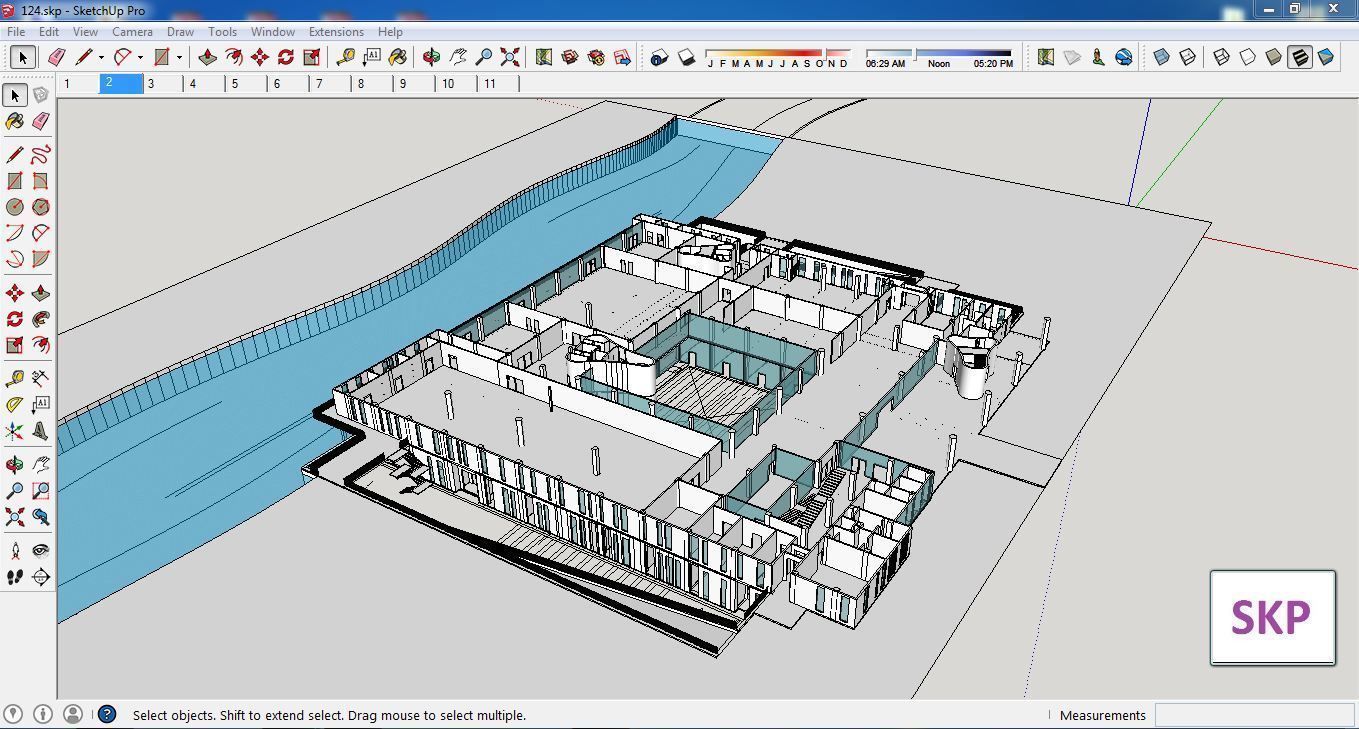
Task: Open 3D Warehouse from top toolbar
Action: [570, 57]
